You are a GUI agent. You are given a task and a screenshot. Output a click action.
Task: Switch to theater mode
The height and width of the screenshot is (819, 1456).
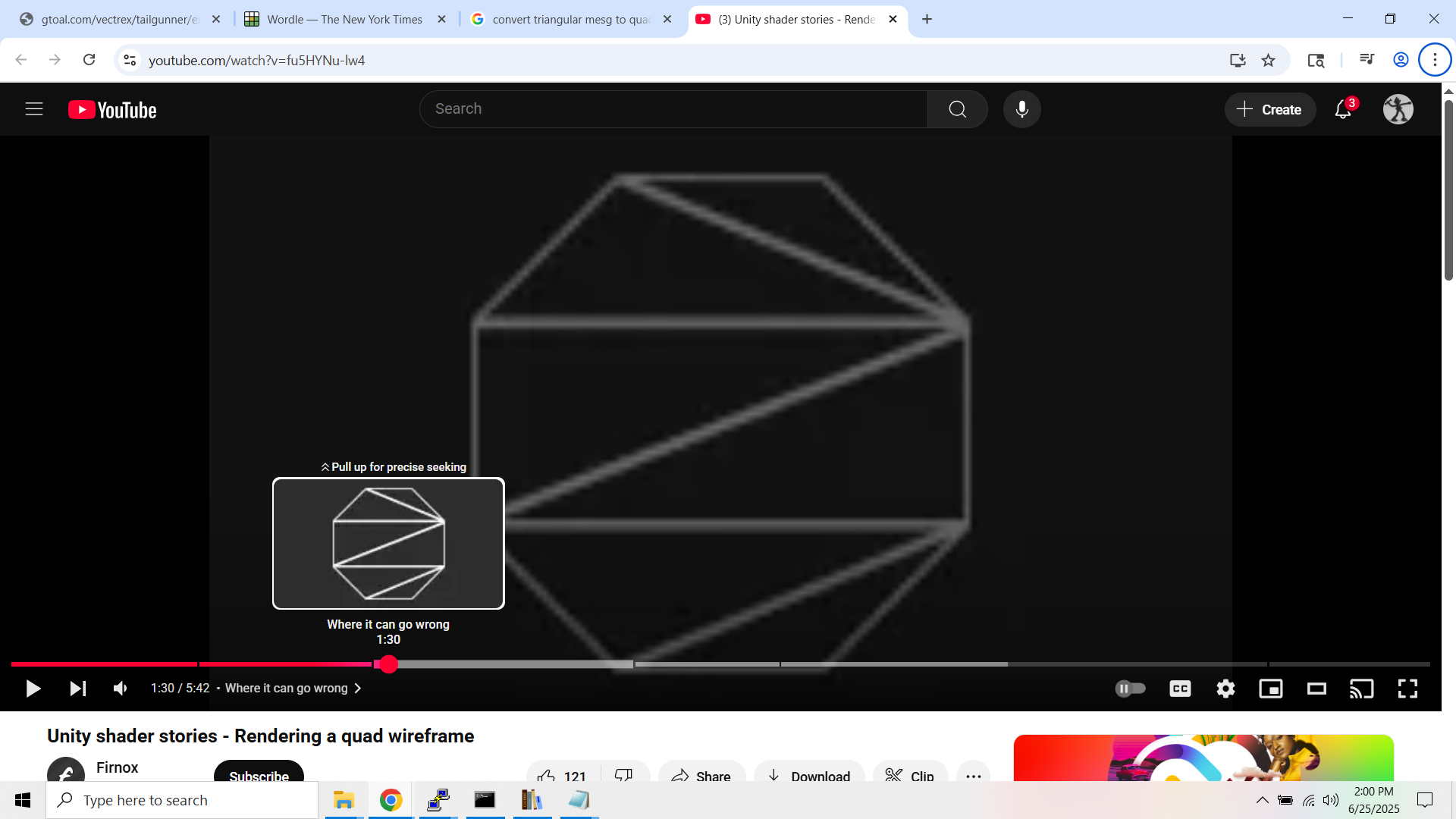[x=1316, y=689]
